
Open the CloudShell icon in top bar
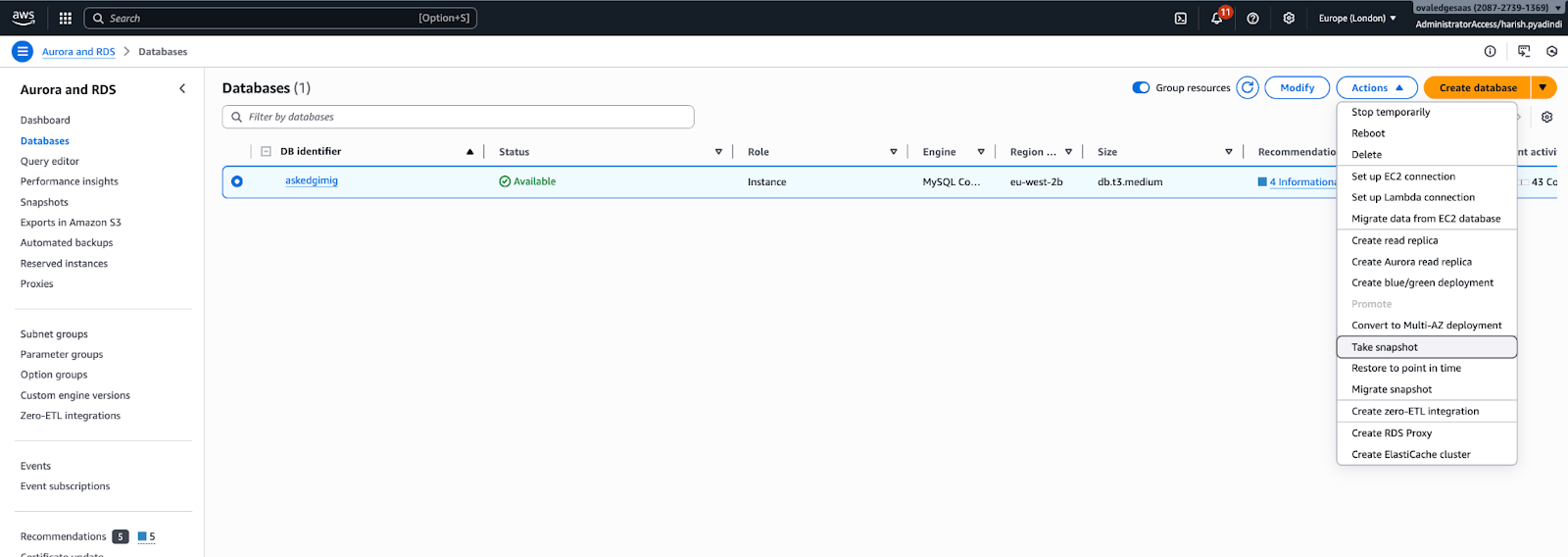(x=1181, y=18)
